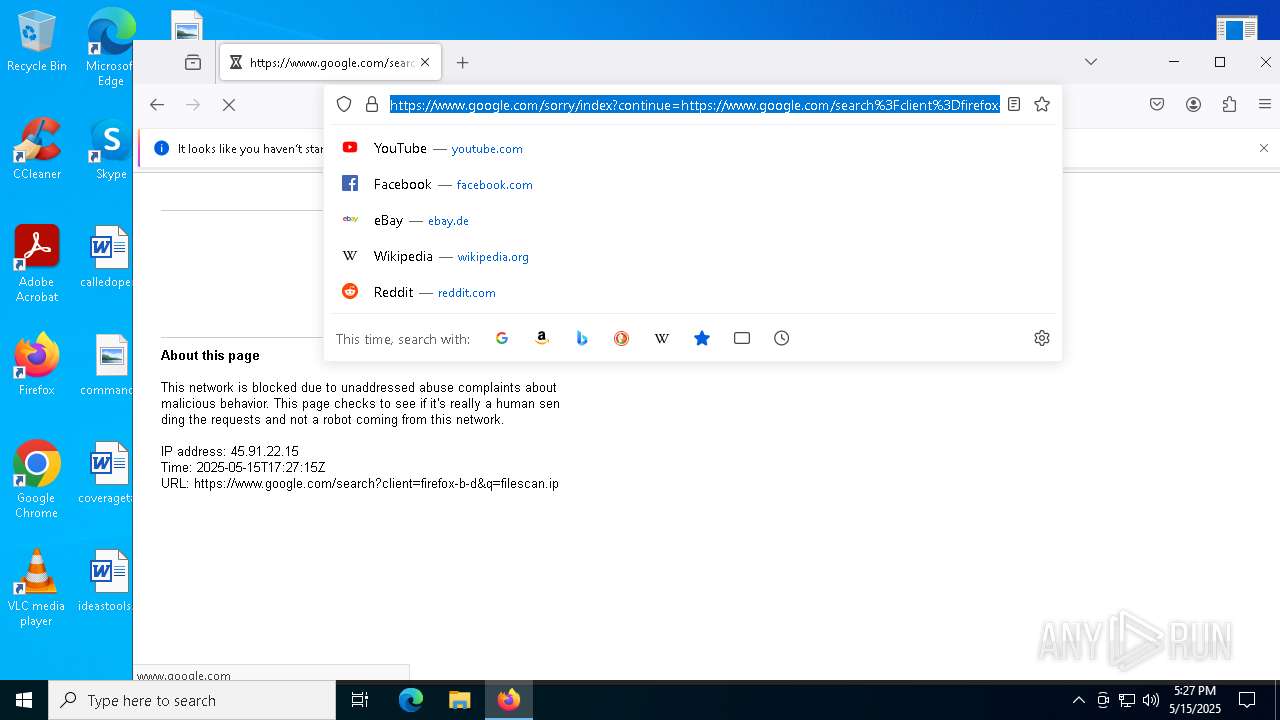This screenshot has height=720, width=1280.
Task: Open calledope Word document
Action: 108,257
